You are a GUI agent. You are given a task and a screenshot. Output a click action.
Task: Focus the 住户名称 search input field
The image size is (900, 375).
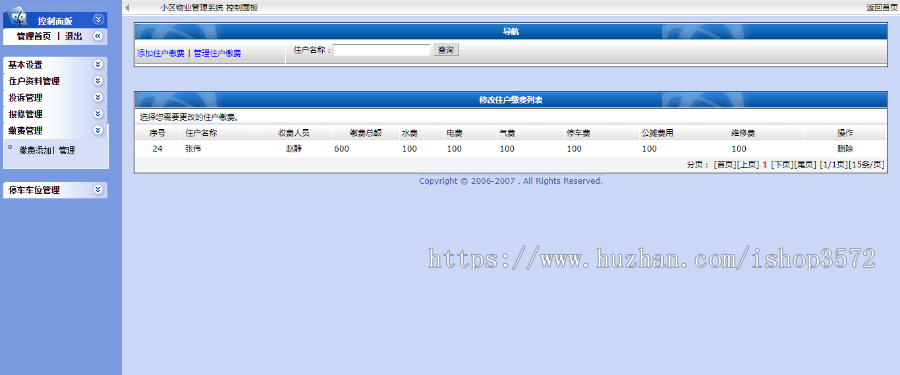(x=382, y=51)
